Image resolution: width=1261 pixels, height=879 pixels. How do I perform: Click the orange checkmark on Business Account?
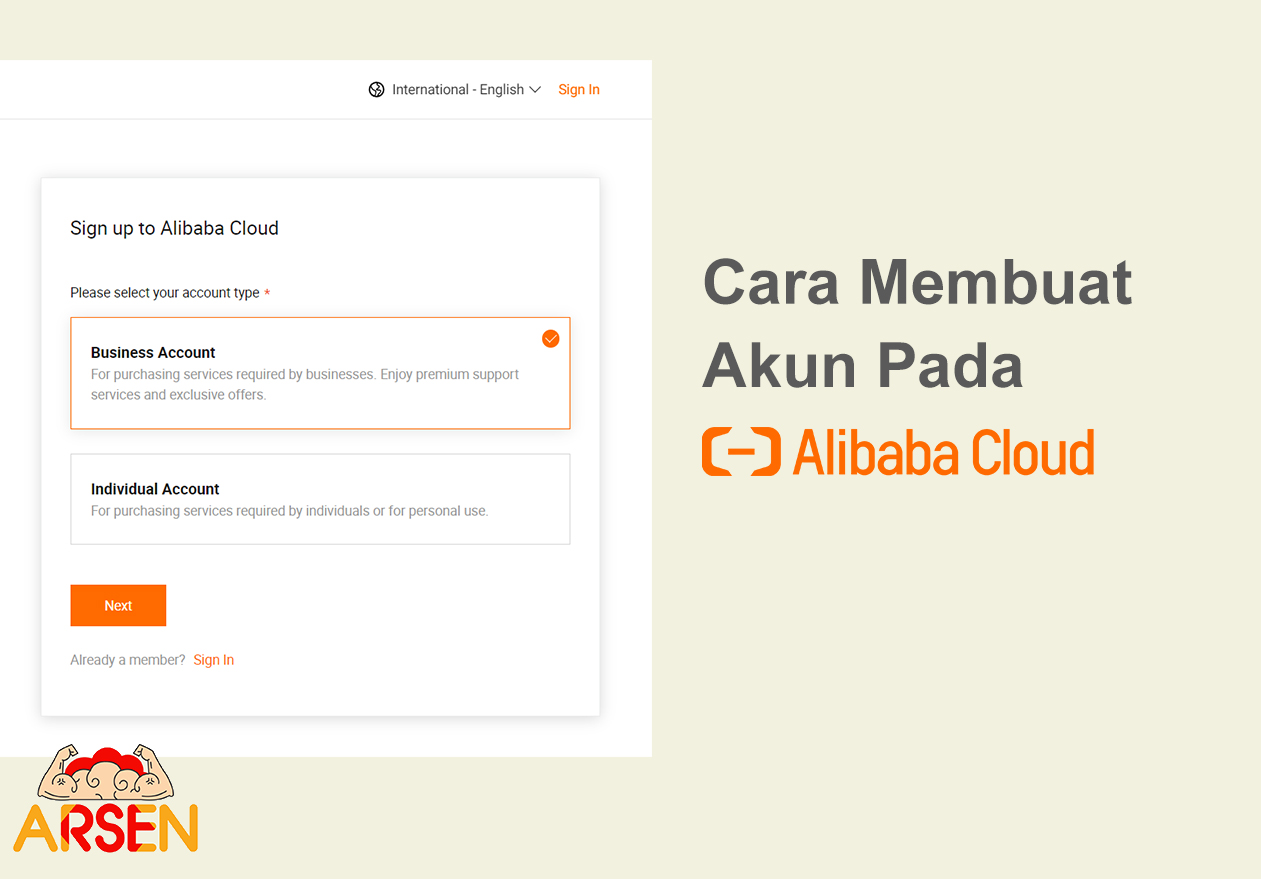pos(550,339)
